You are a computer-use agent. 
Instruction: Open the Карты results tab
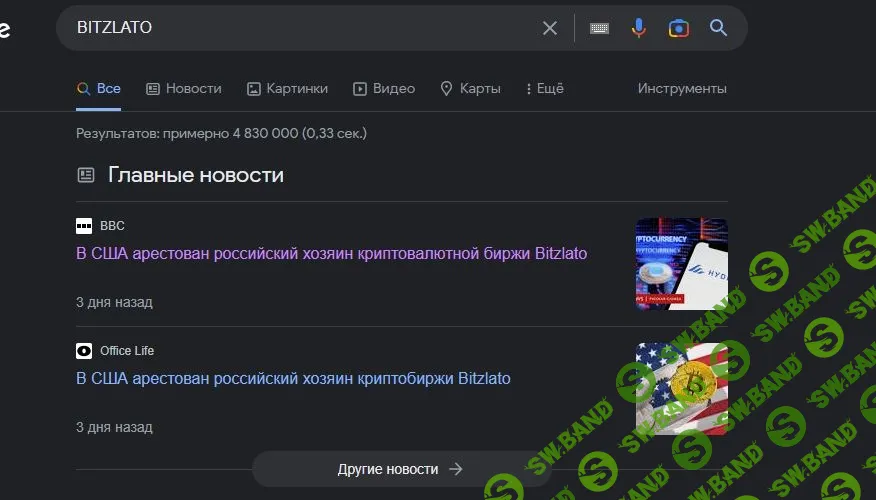pos(470,88)
